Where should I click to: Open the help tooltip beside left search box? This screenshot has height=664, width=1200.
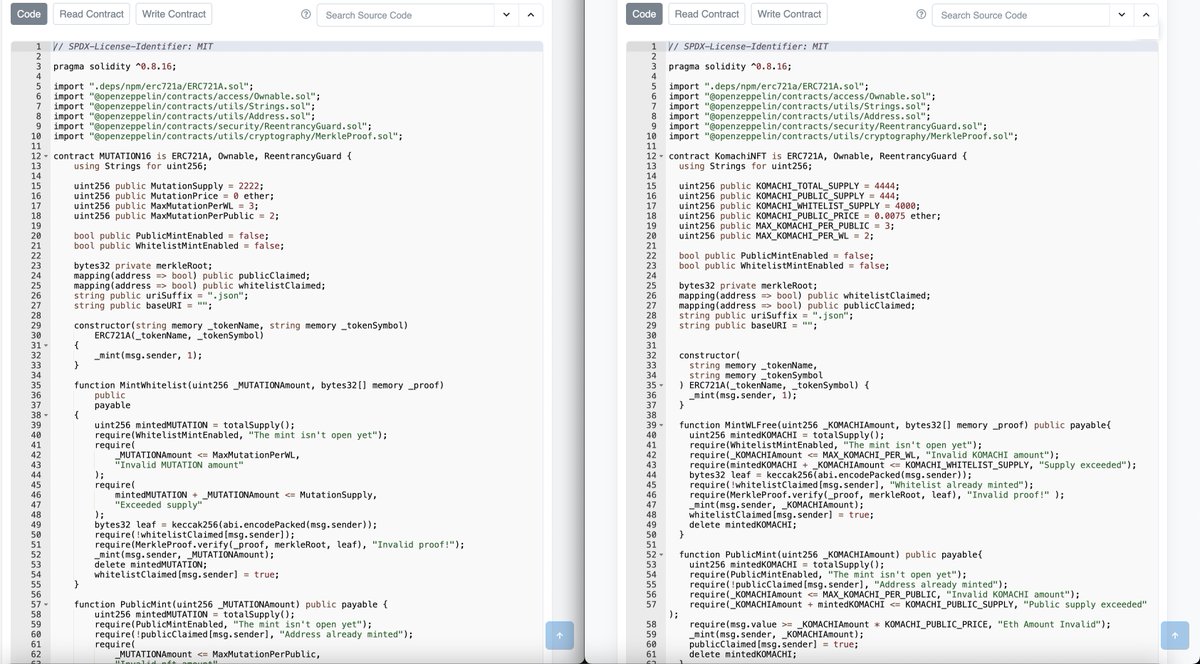(308, 15)
